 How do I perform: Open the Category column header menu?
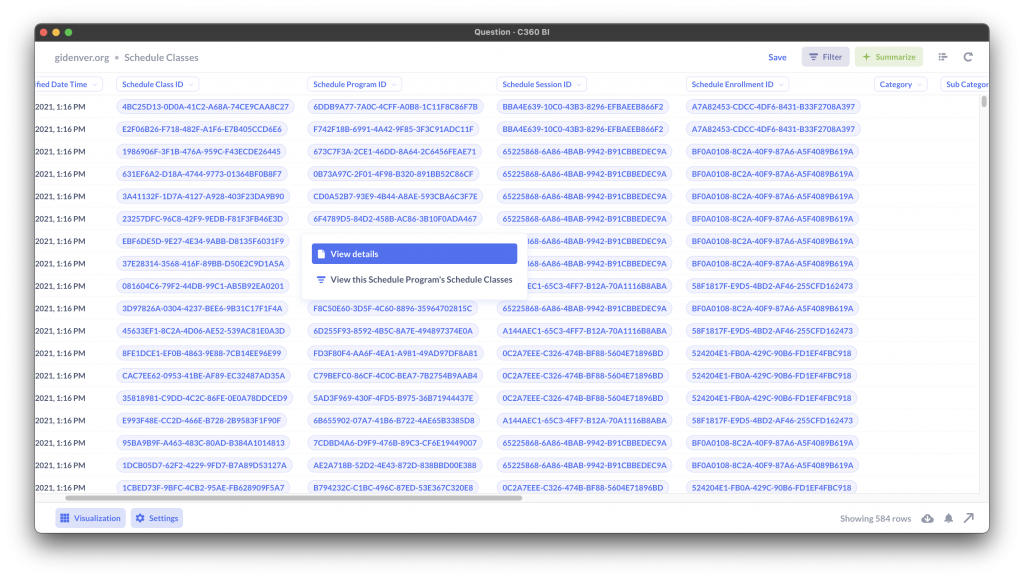click(900, 84)
